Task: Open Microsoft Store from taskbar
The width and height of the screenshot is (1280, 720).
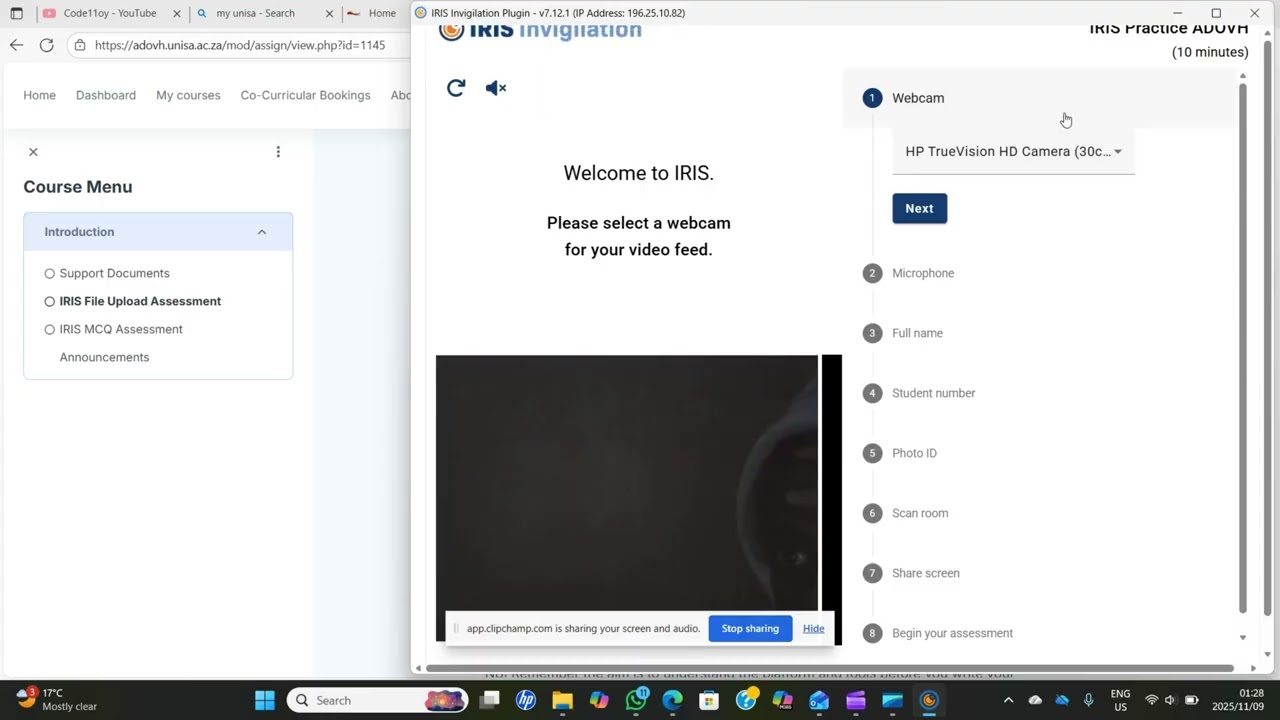Action: 709,700
